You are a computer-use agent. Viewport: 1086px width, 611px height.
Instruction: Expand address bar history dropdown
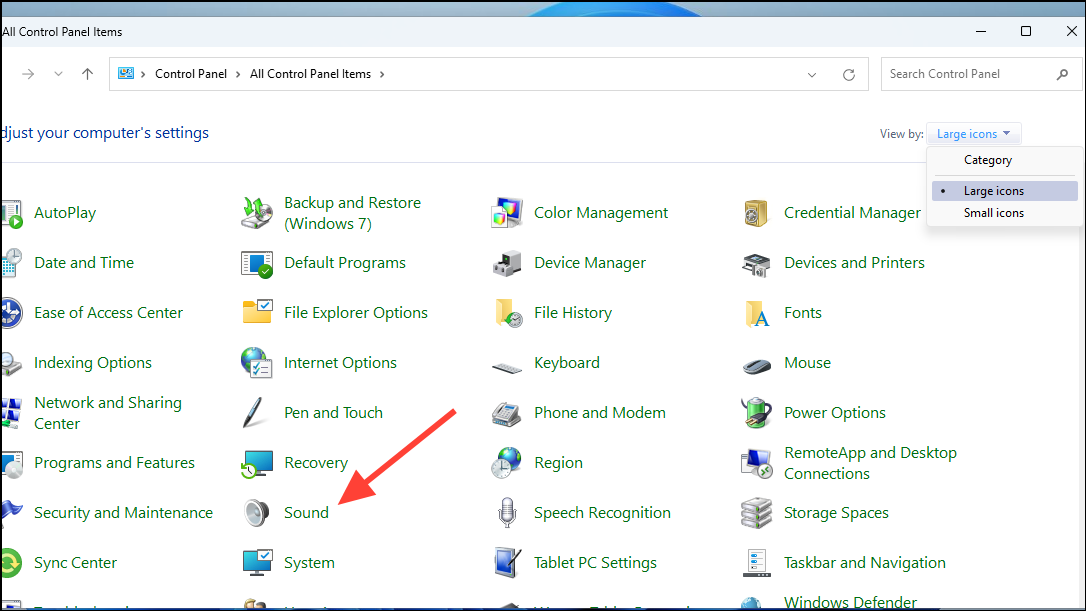coord(812,75)
